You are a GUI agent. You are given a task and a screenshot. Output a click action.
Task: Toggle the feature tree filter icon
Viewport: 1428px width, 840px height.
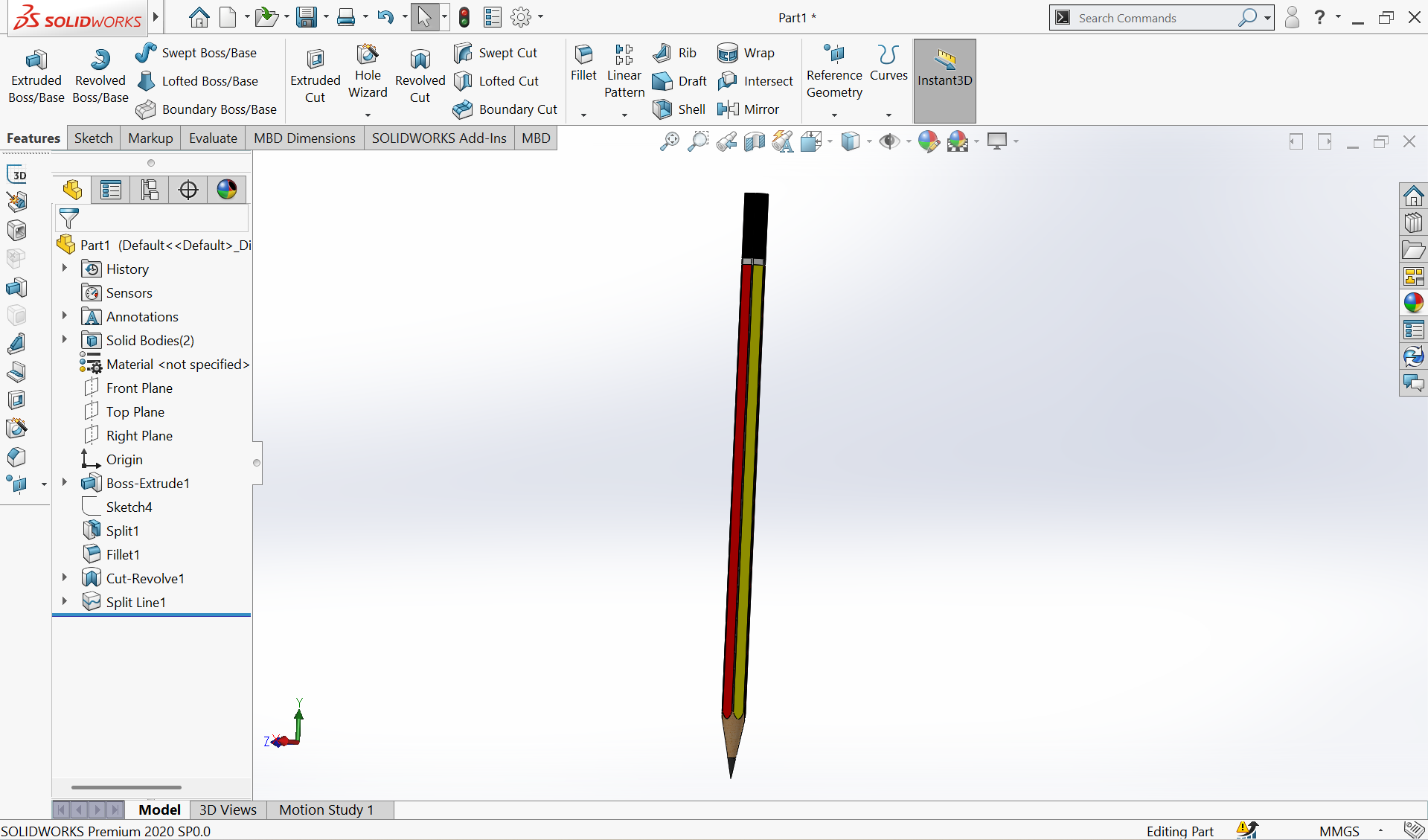pos(69,219)
